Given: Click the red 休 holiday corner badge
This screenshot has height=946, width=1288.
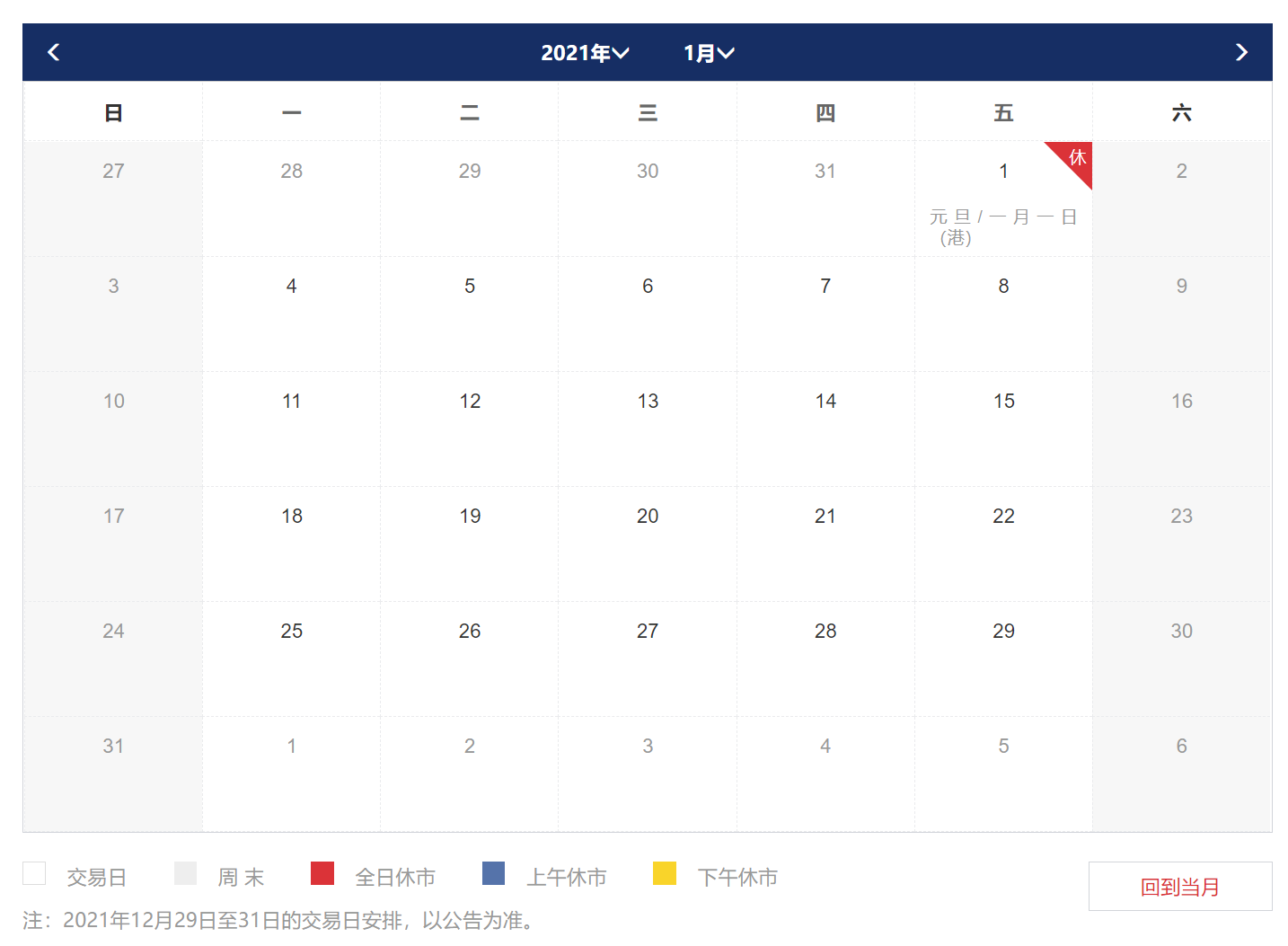Looking at the screenshot, I should tap(1075, 159).
